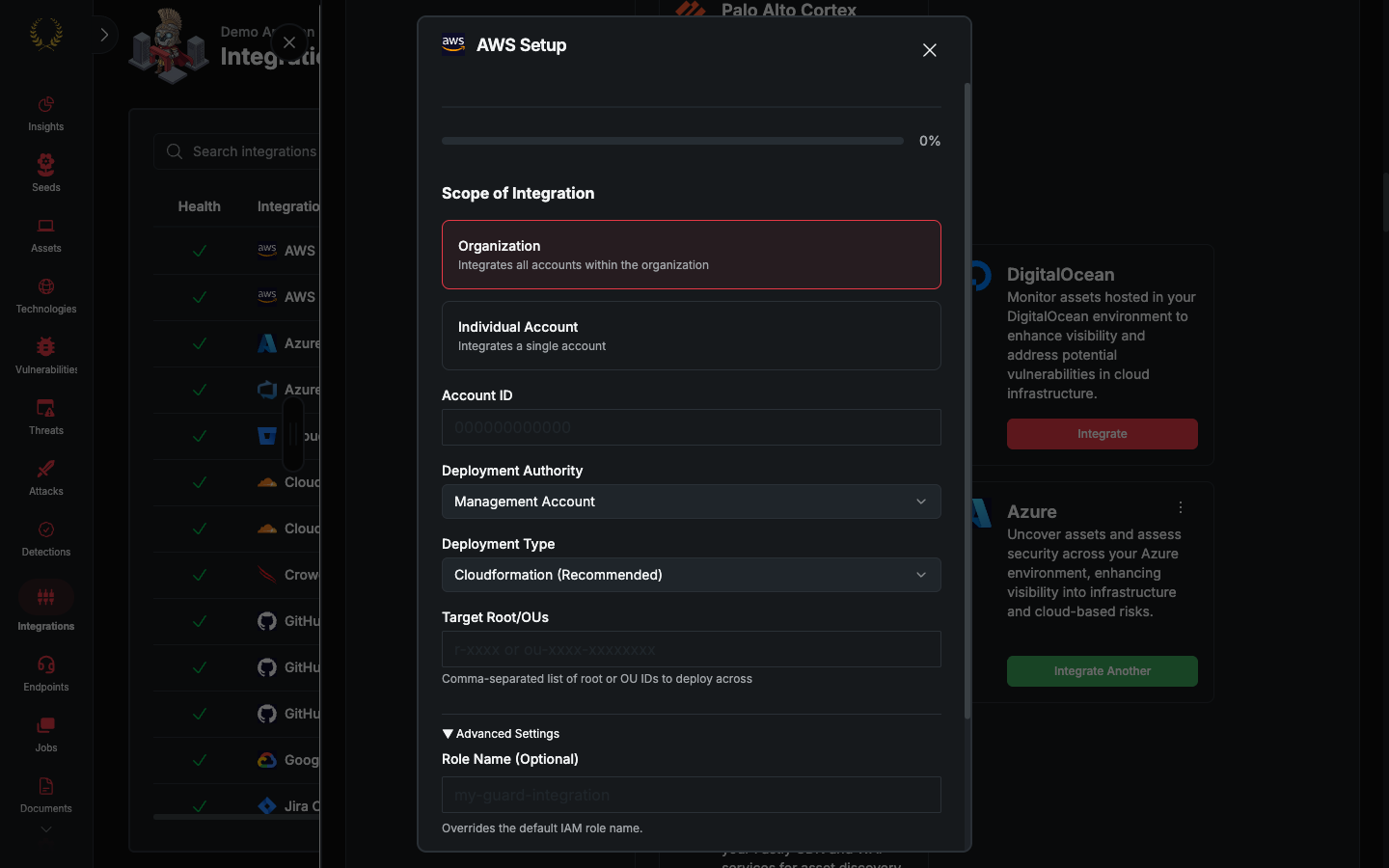The width and height of the screenshot is (1389, 868).
Task: Open Threats section
Action: tap(45, 418)
